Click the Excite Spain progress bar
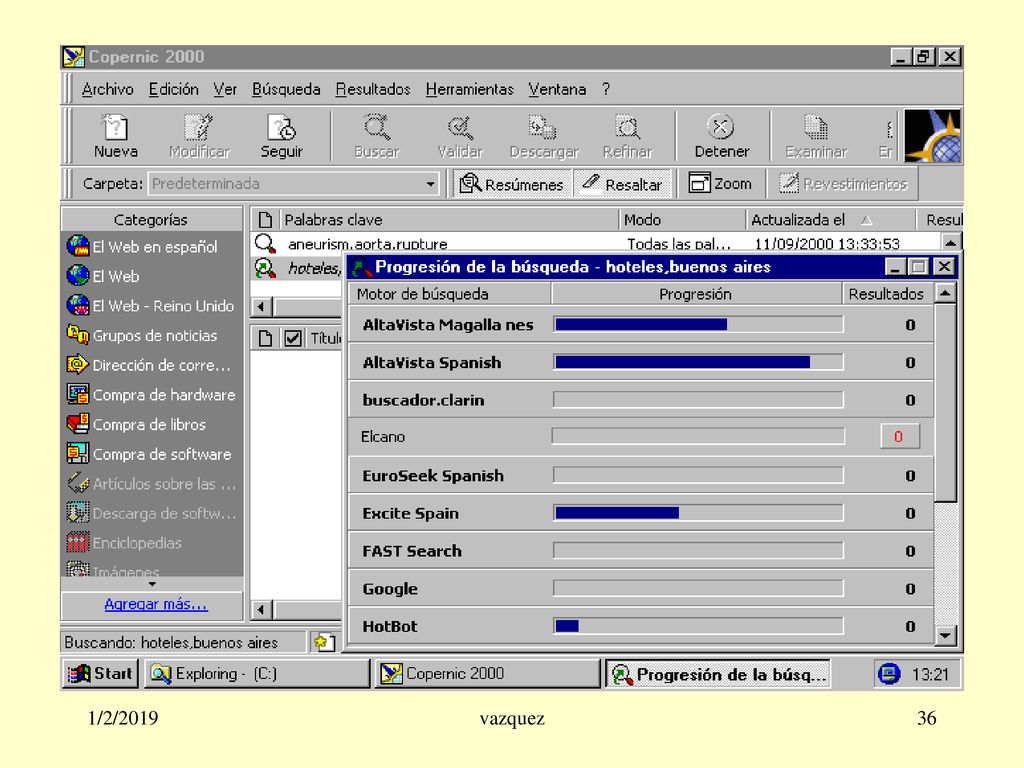The height and width of the screenshot is (768, 1024). click(x=698, y=513)
